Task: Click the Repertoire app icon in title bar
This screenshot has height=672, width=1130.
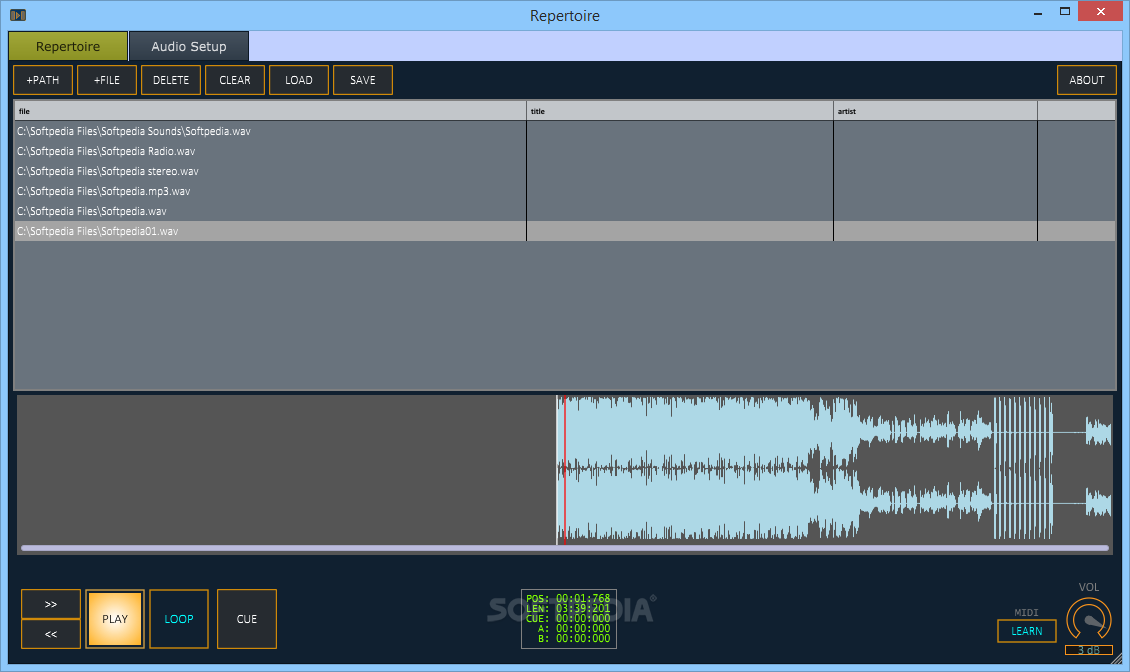Action: pos(18,15)
